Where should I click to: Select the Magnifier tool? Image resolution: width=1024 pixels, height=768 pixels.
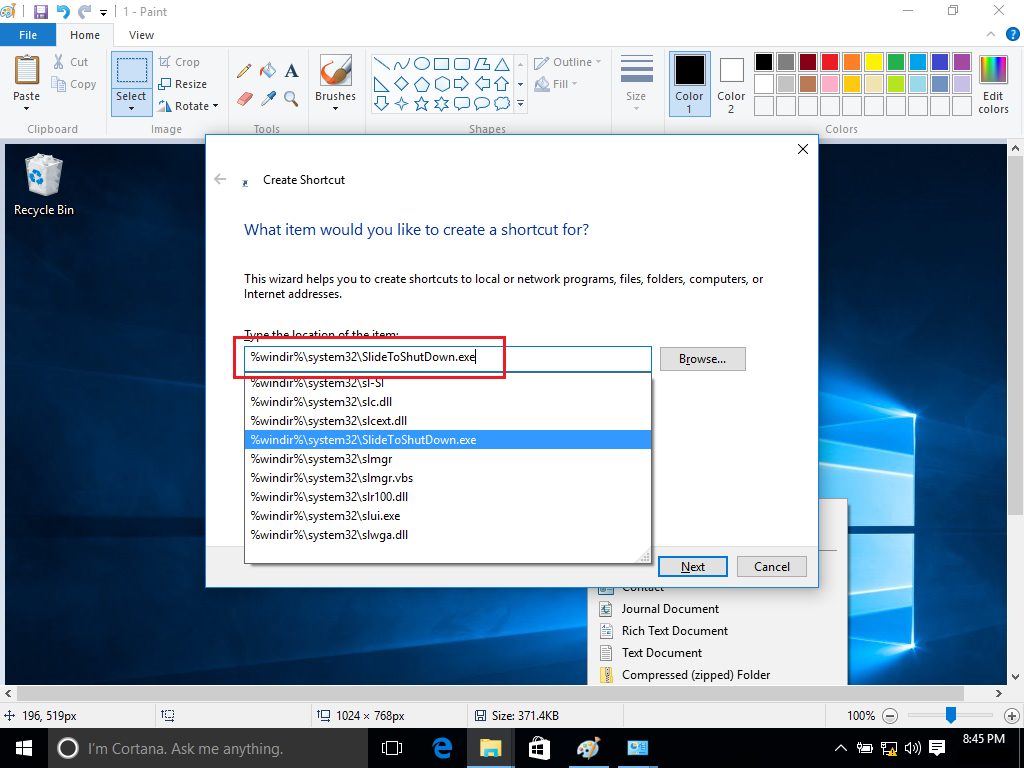[292, 98]
